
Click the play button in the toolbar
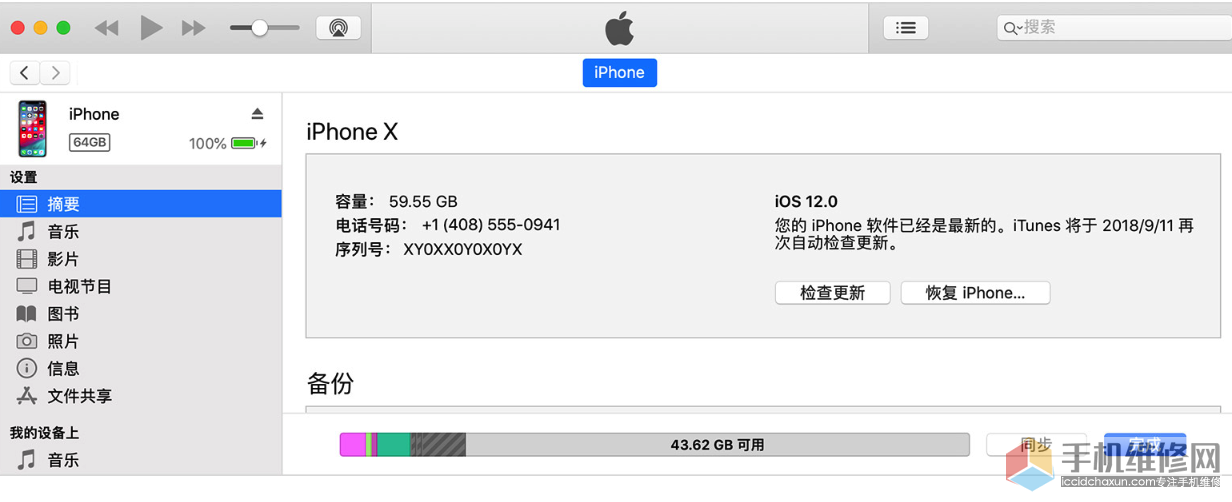(x=151, y=28)
